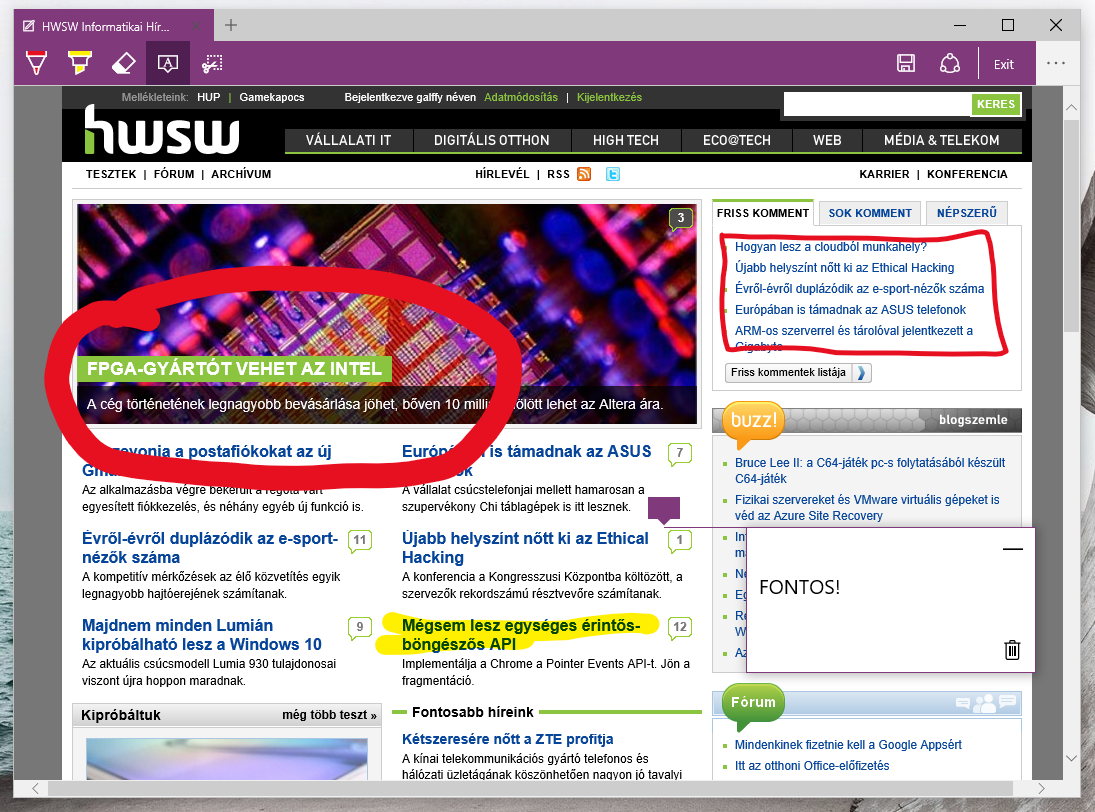Open 'Mindenkinek fizetnie kell a Google Appsért'
The width and height of the screenshot is (1095, 812).
point(848,745)
